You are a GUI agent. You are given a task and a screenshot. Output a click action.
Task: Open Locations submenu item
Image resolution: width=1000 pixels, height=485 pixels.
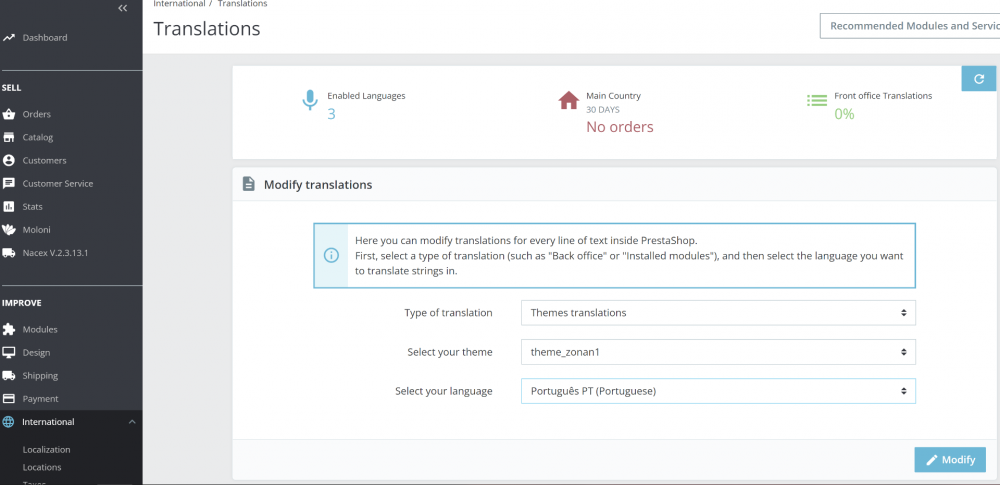coord(41,467)
